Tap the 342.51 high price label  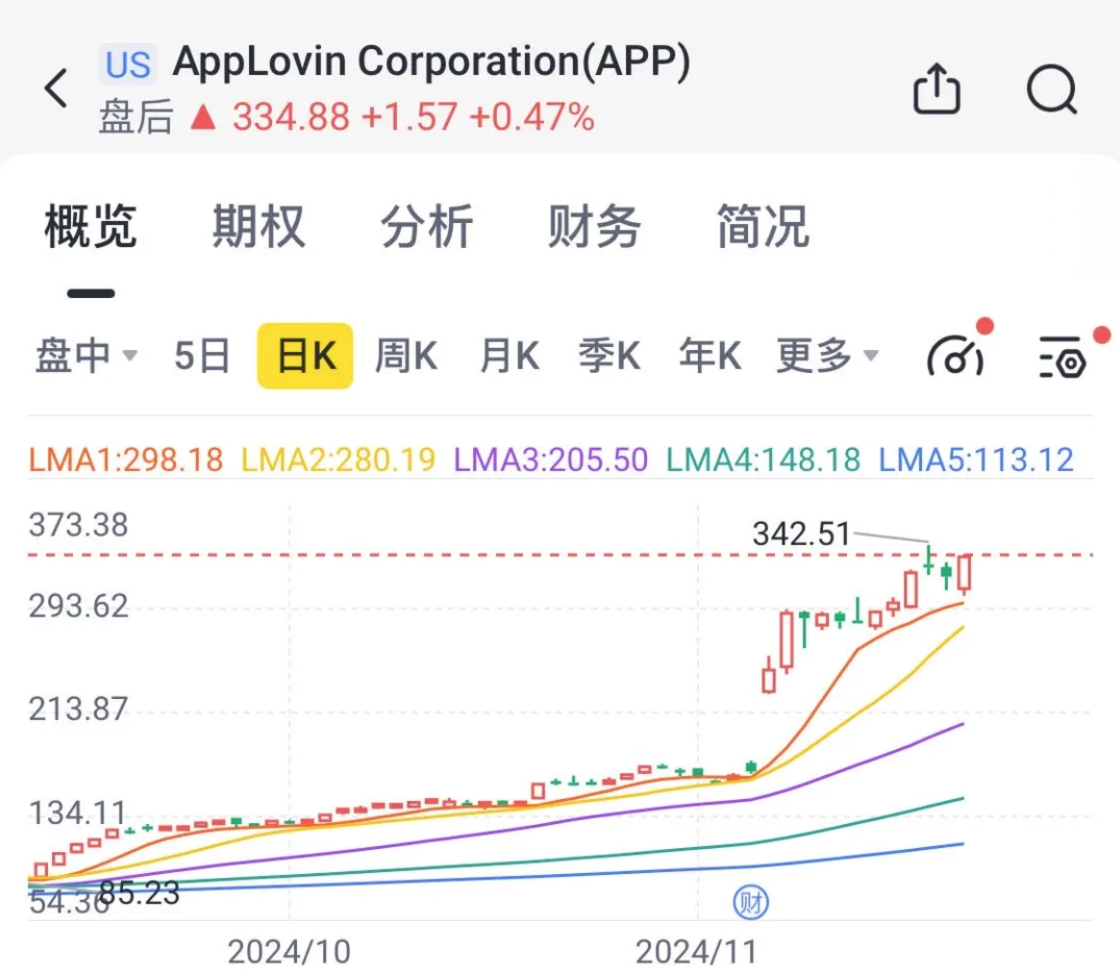coord(801,534)
